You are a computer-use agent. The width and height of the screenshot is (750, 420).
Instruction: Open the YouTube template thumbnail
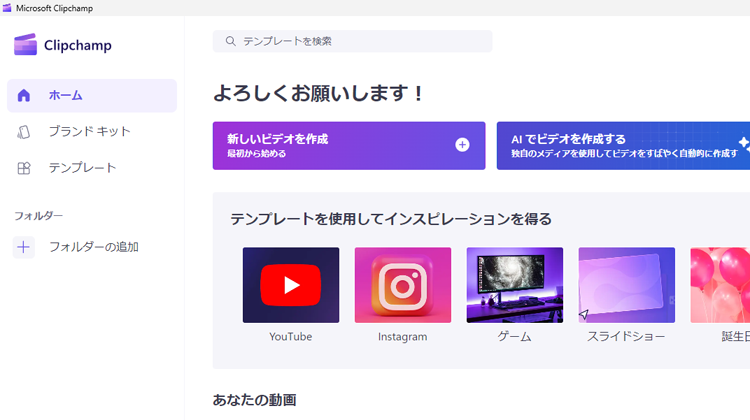[291, 285]
